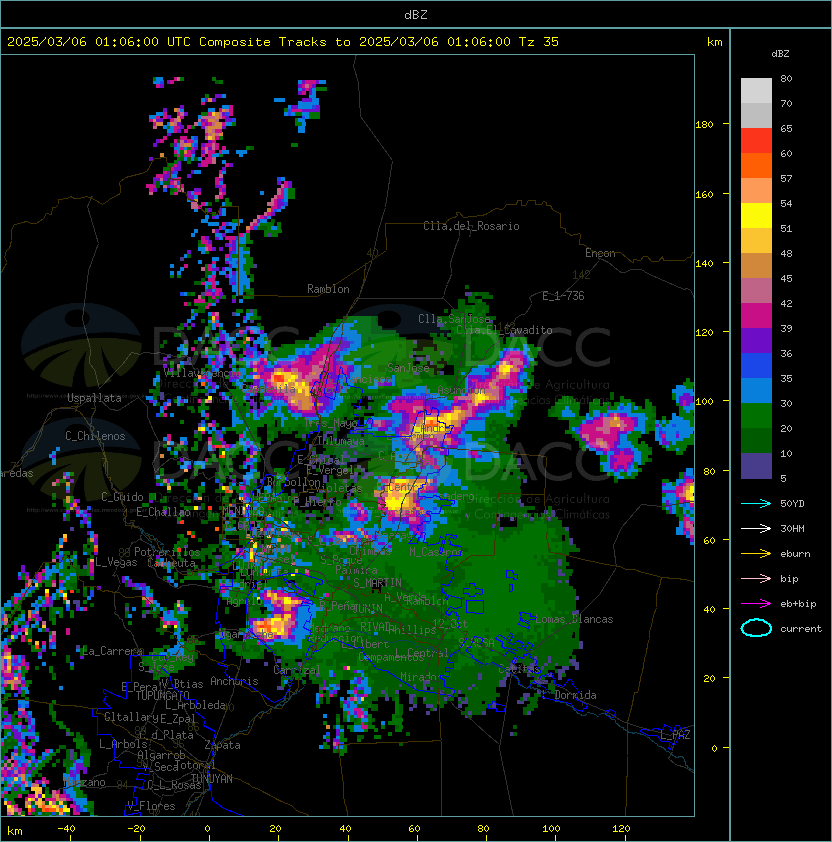This screenshot has width=832, height=842.
Task: Click the cyan 50YD arrow in legend
Action: [x=756, y=503]
